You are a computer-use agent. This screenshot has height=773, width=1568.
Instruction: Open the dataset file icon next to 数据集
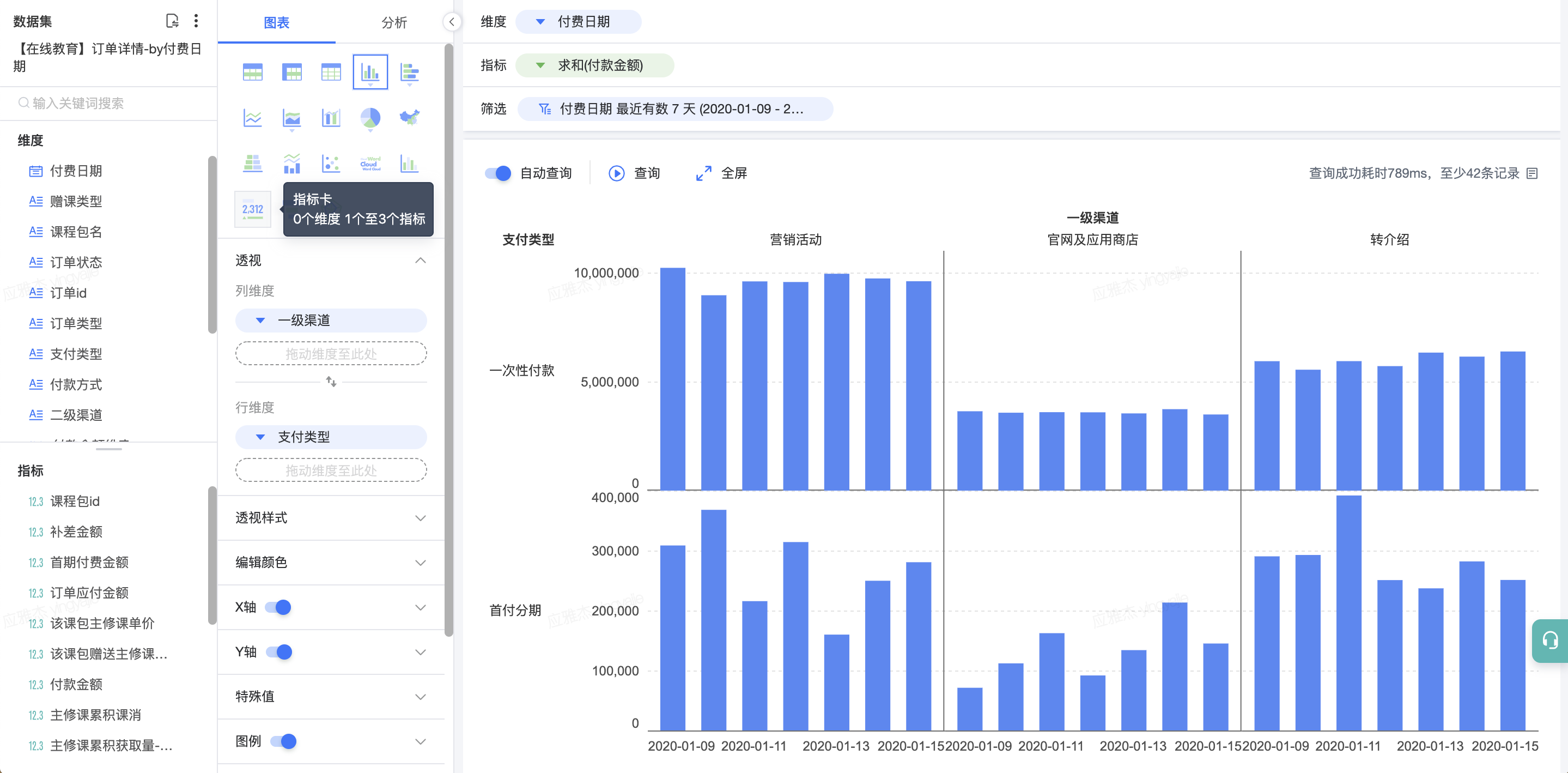tap(172, 21)
